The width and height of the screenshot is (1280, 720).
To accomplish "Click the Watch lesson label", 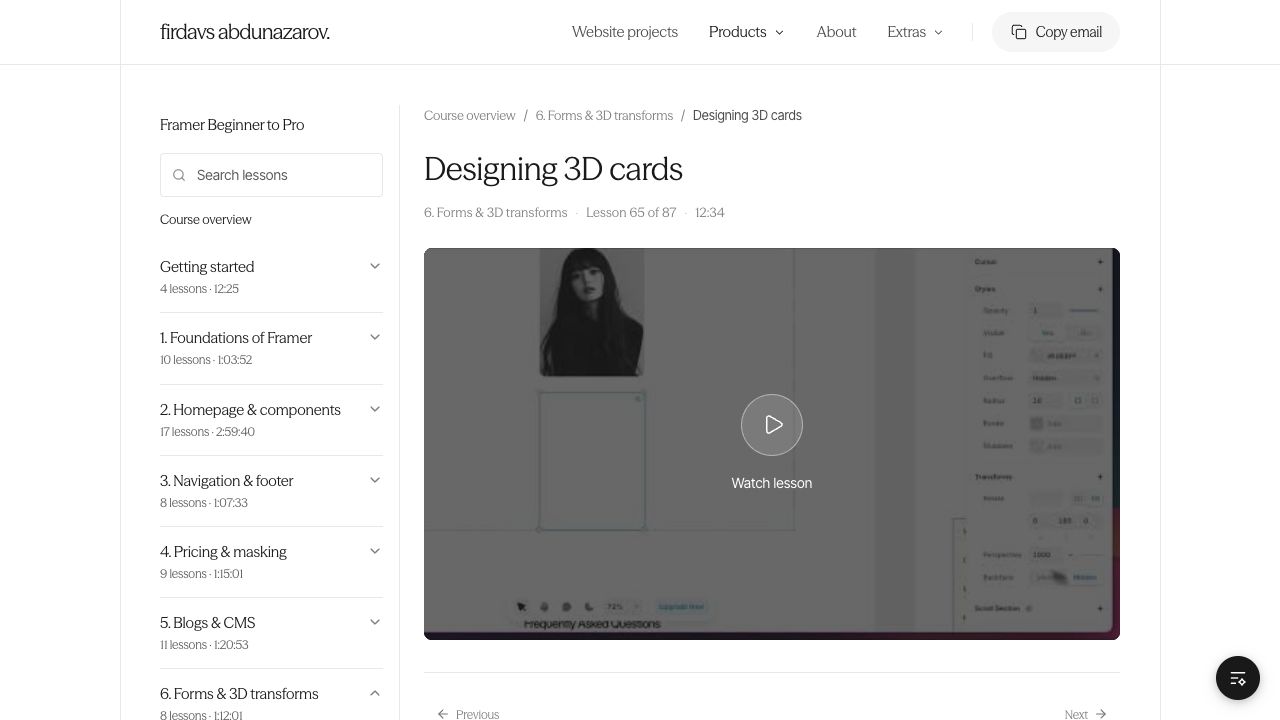I will pos(772,483).
